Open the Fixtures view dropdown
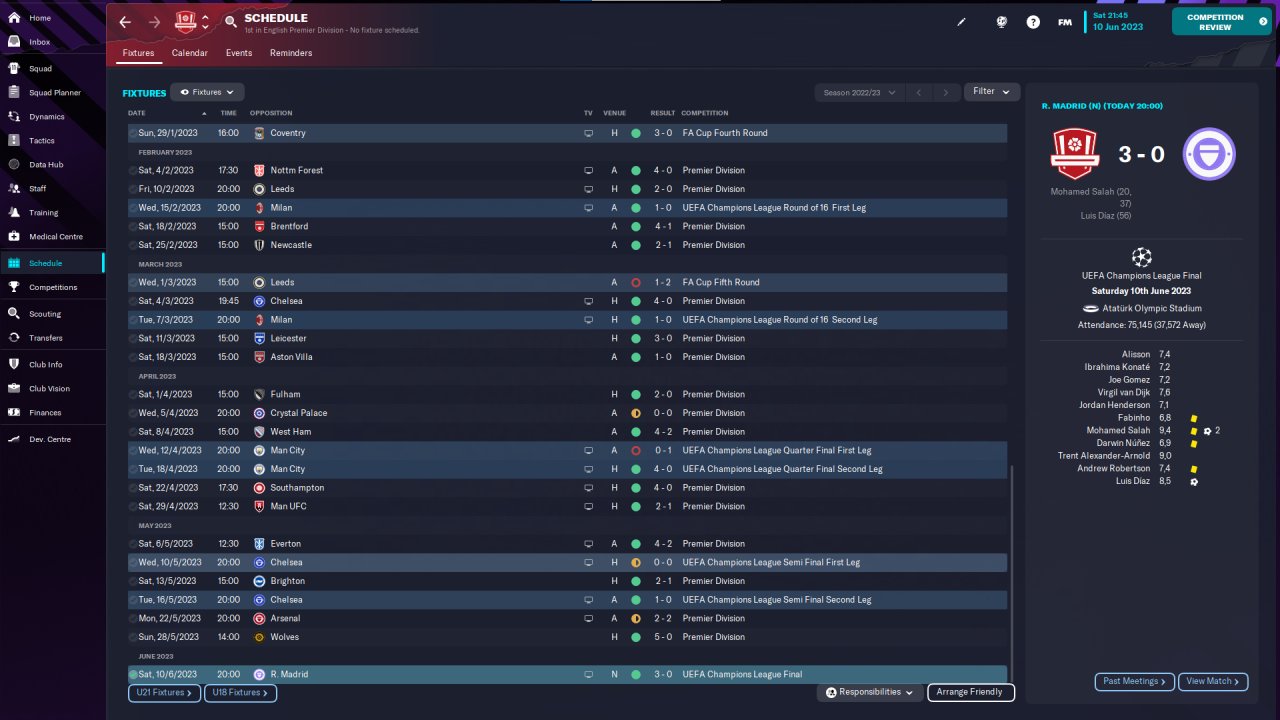Viewport: 1280px width, 720px height. (207, 92)
